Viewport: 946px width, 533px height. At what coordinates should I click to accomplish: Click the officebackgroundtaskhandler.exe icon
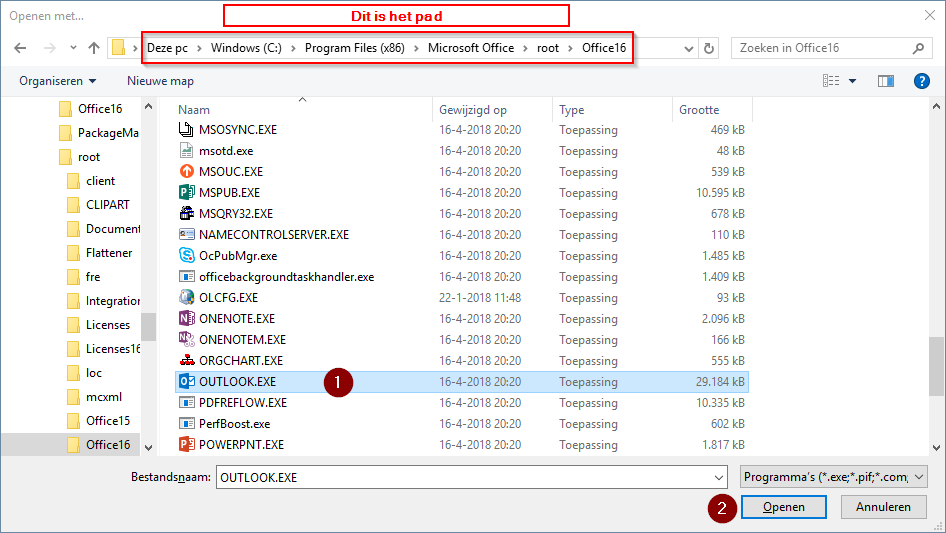click(x=186, y=276)
